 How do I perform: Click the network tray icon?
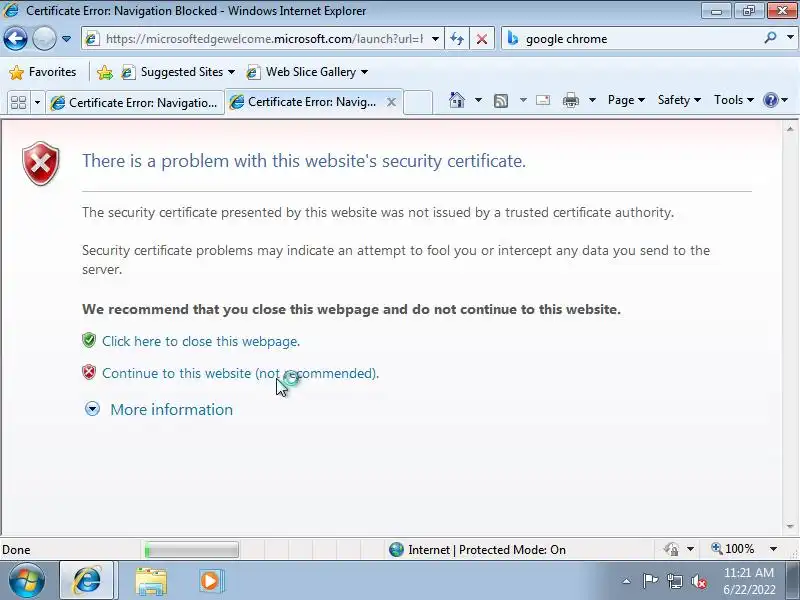coord(675,581)
